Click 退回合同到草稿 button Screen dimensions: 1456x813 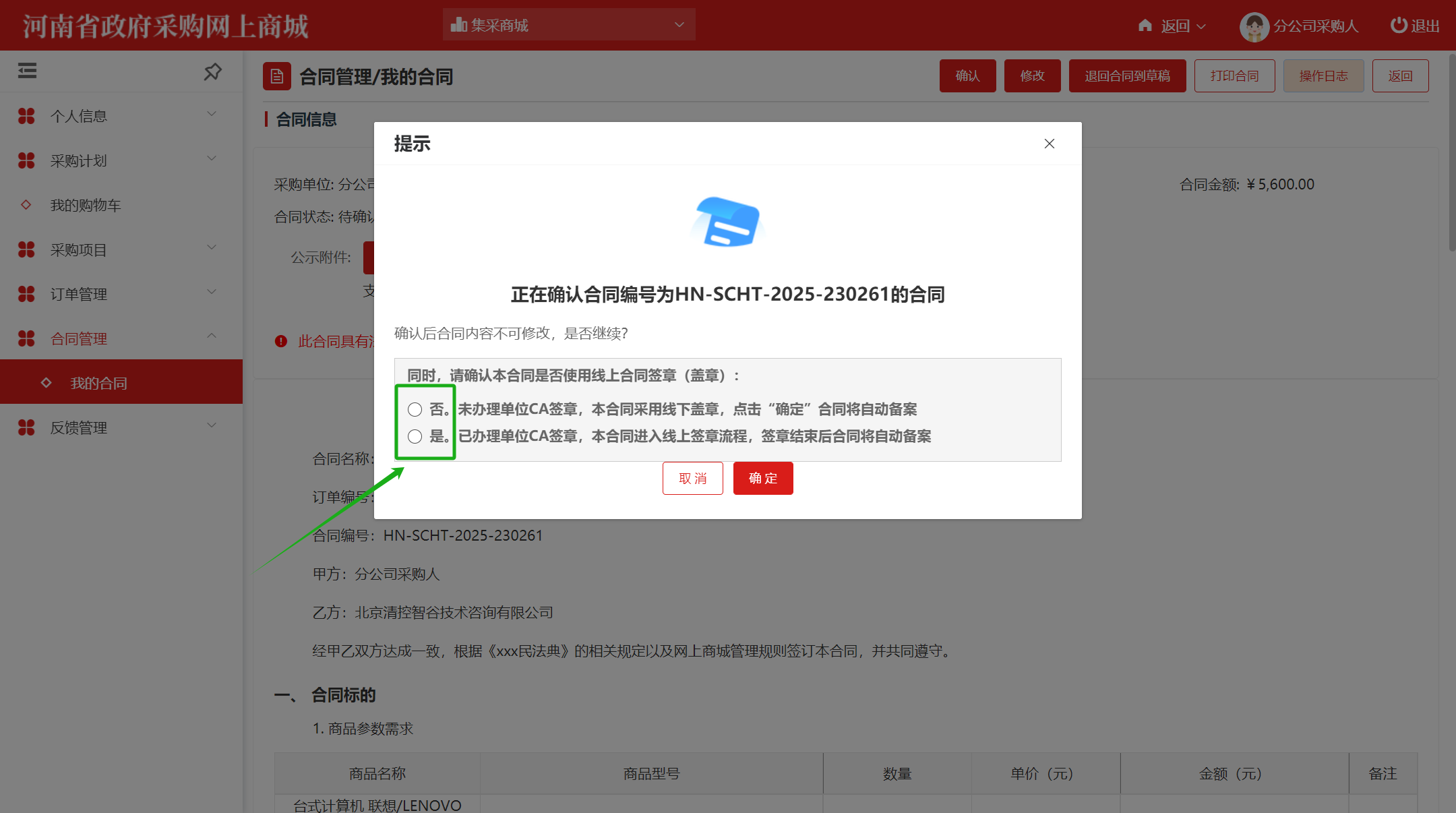(1127, 76)
